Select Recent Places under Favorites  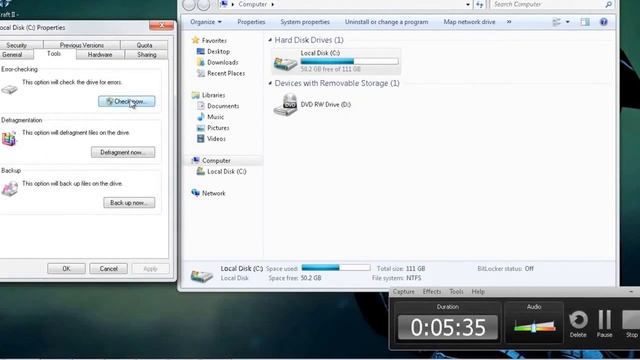226,73
